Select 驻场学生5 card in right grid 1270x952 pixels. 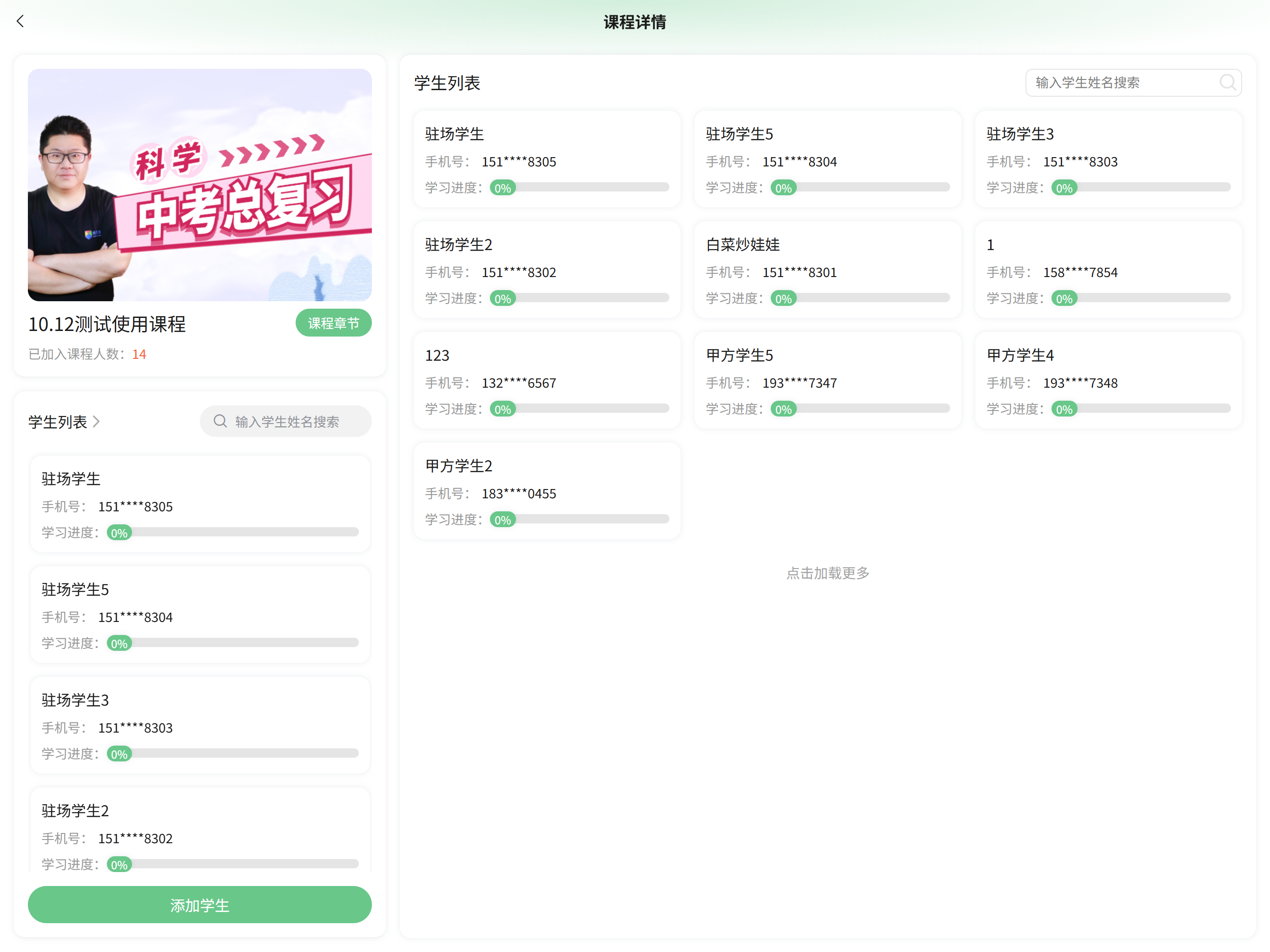point(827,159)
